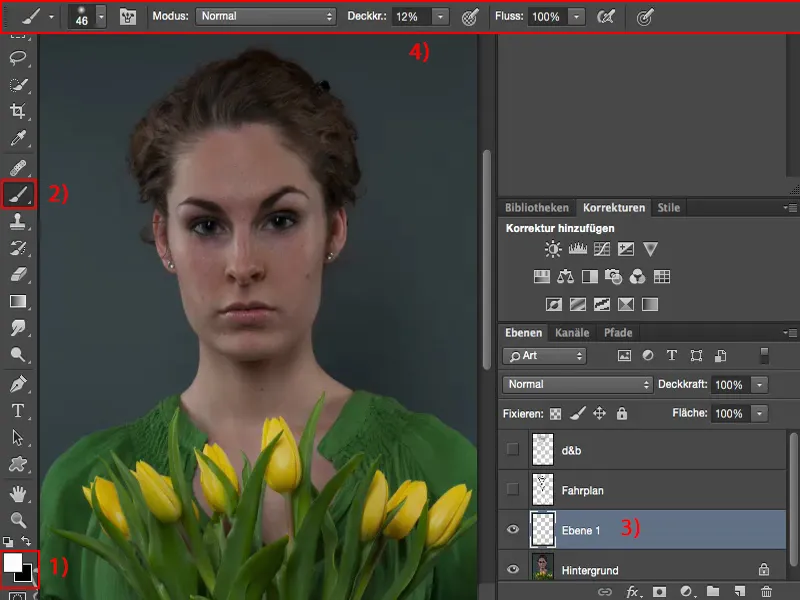Image resolution: width=800 pixels, height=600 pixels.
Task: Add a Curves adjustment
Action: (602, 249)
